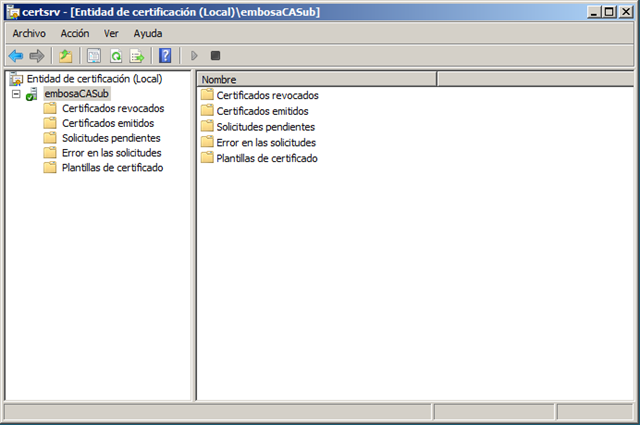Collapse the embosaCASub tree node
Screen dimensions: 640x425
[16, 94]
